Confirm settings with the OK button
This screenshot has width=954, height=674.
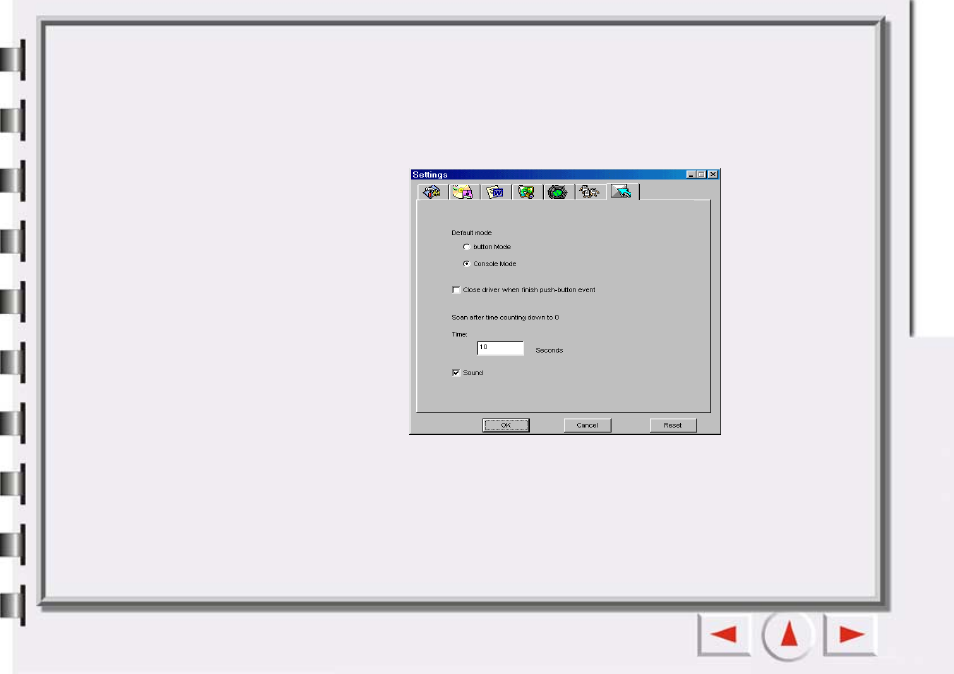pyautogui.click(x=506, y=425)
